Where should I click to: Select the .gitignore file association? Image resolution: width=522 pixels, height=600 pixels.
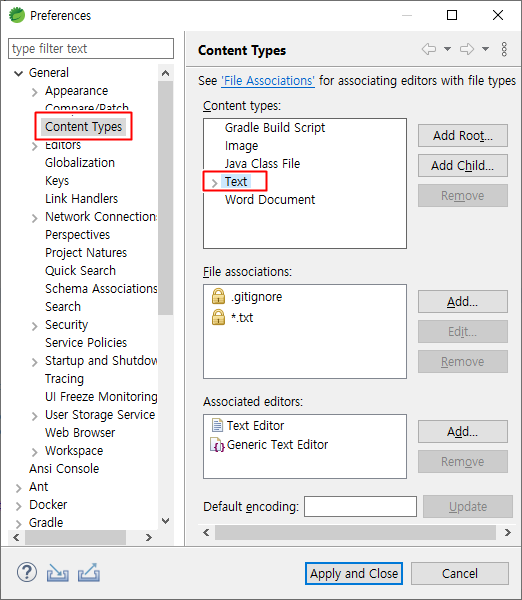click(256, 297)
